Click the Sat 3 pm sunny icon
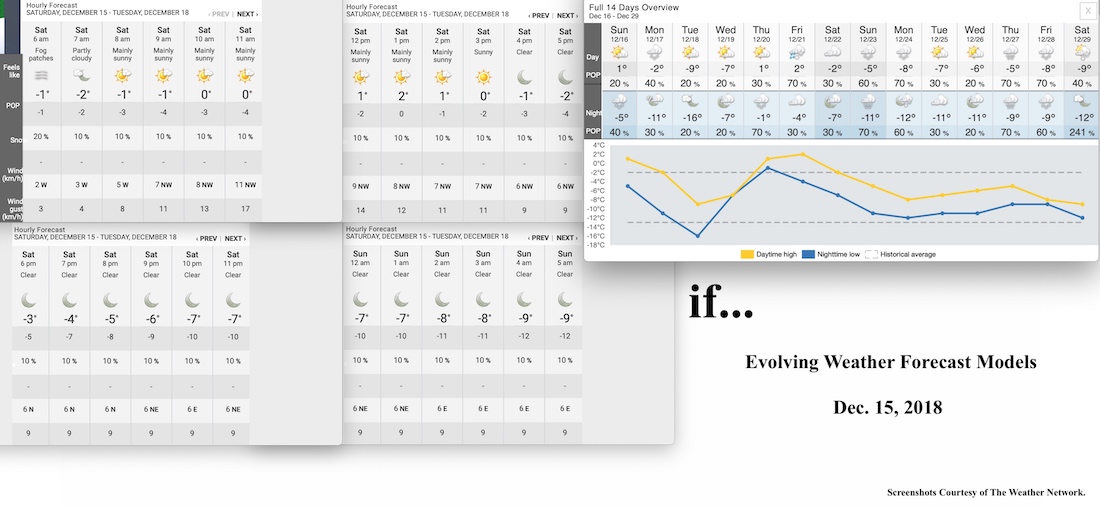Viewport: 1100px width, 508px height. coord(483,76)
